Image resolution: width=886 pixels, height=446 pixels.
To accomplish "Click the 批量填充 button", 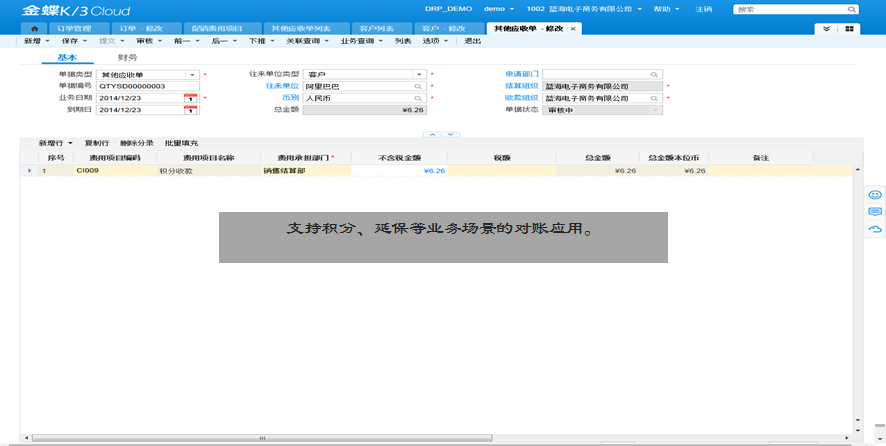I will 181,144.
